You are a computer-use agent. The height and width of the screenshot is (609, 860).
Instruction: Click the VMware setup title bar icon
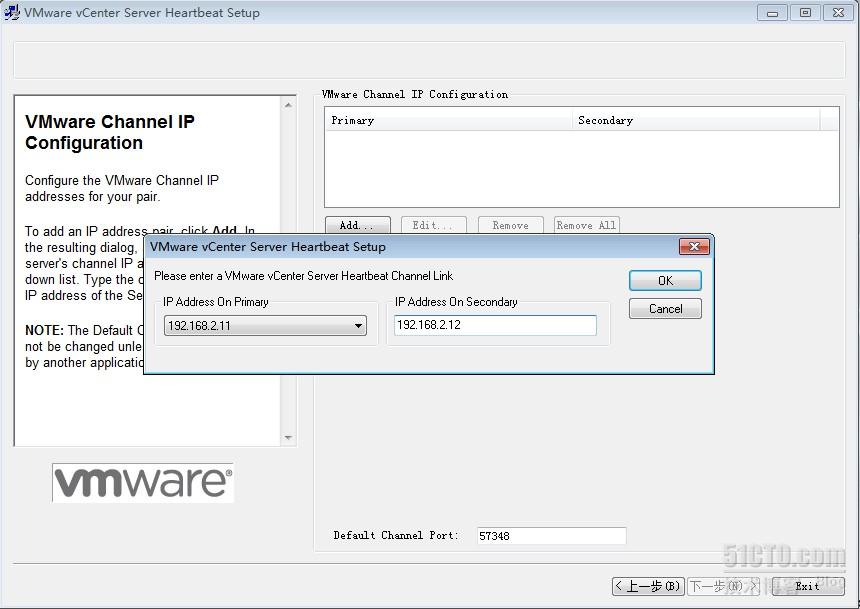pyautogui.click(x=12, y=12)
